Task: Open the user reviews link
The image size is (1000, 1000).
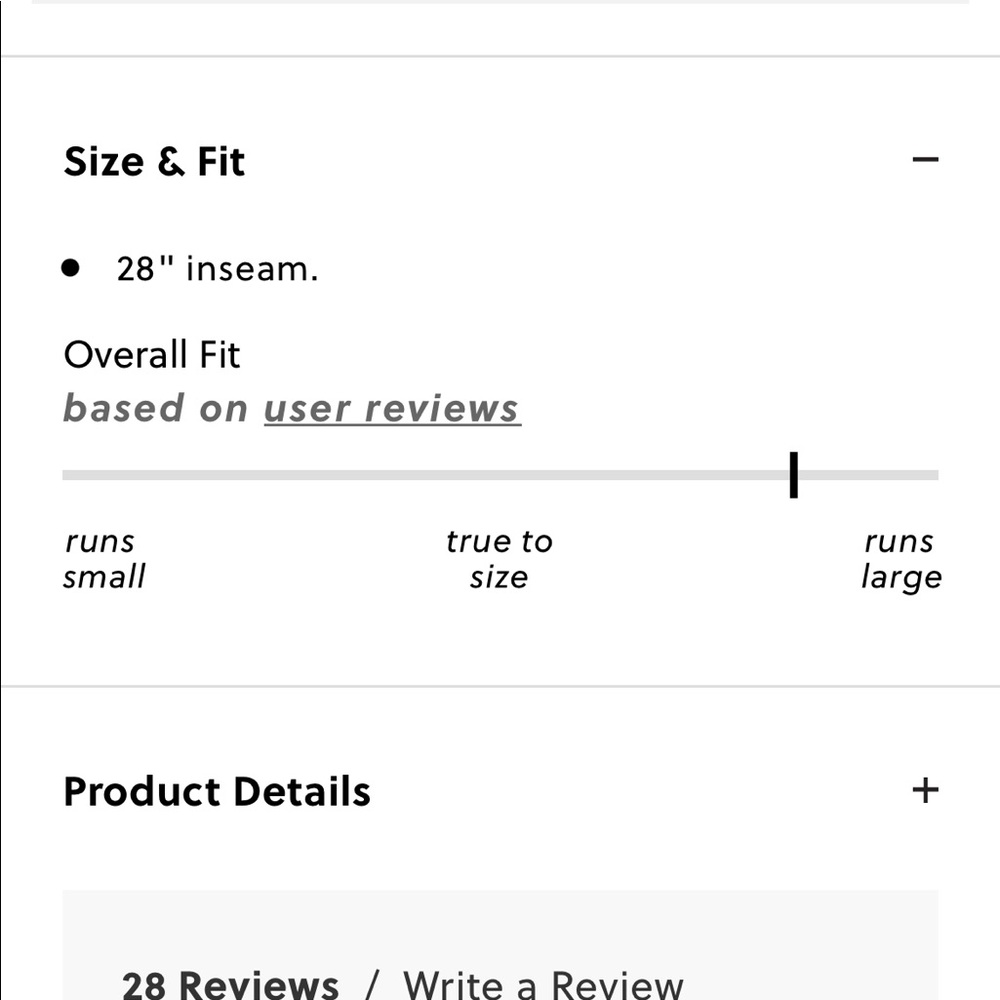Action: (392, 409)
